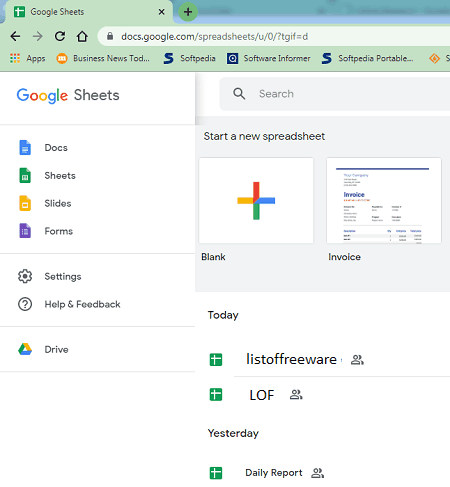Click the Settings gear icon

point(25,276)
